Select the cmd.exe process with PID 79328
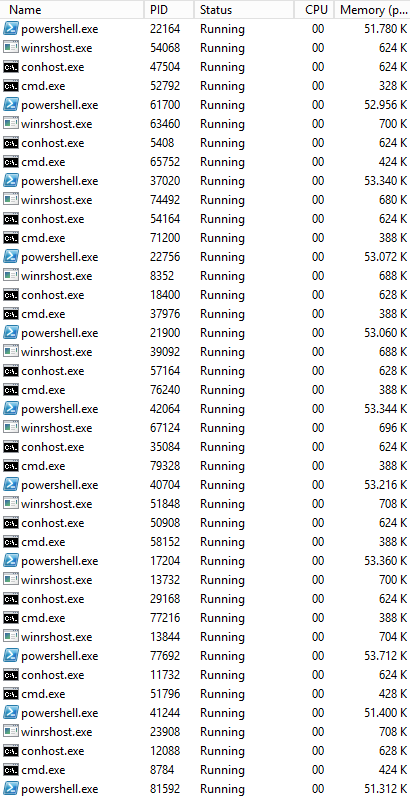 [x=205, y=466]
